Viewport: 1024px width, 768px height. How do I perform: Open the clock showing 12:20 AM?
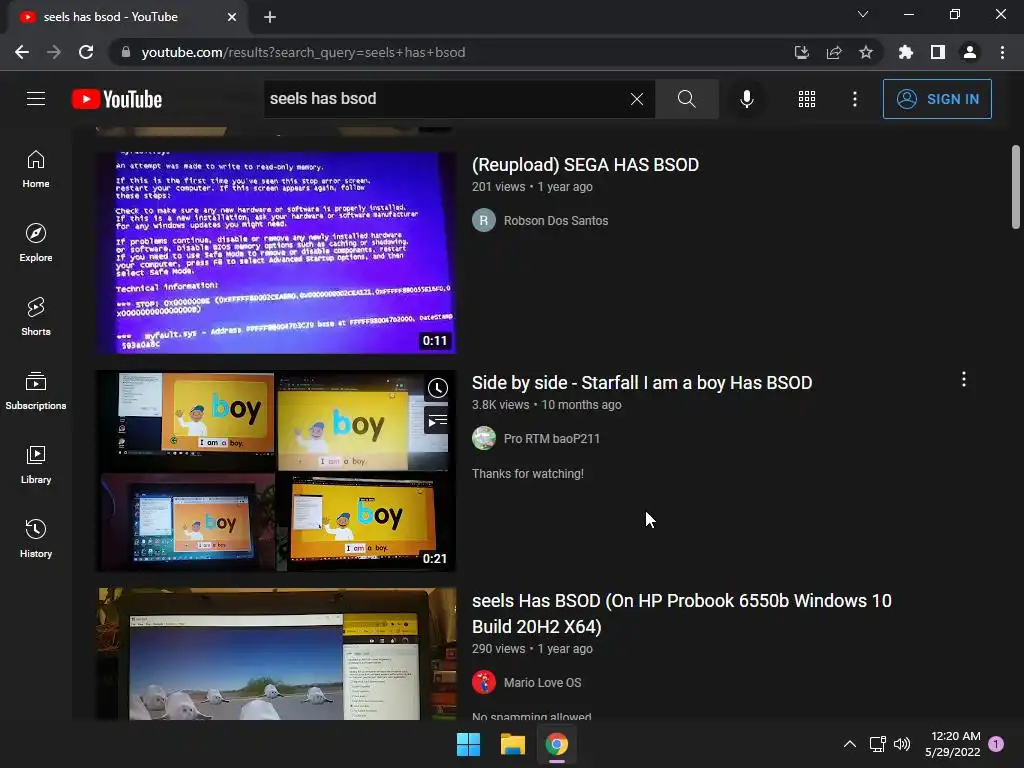point(952,744)
